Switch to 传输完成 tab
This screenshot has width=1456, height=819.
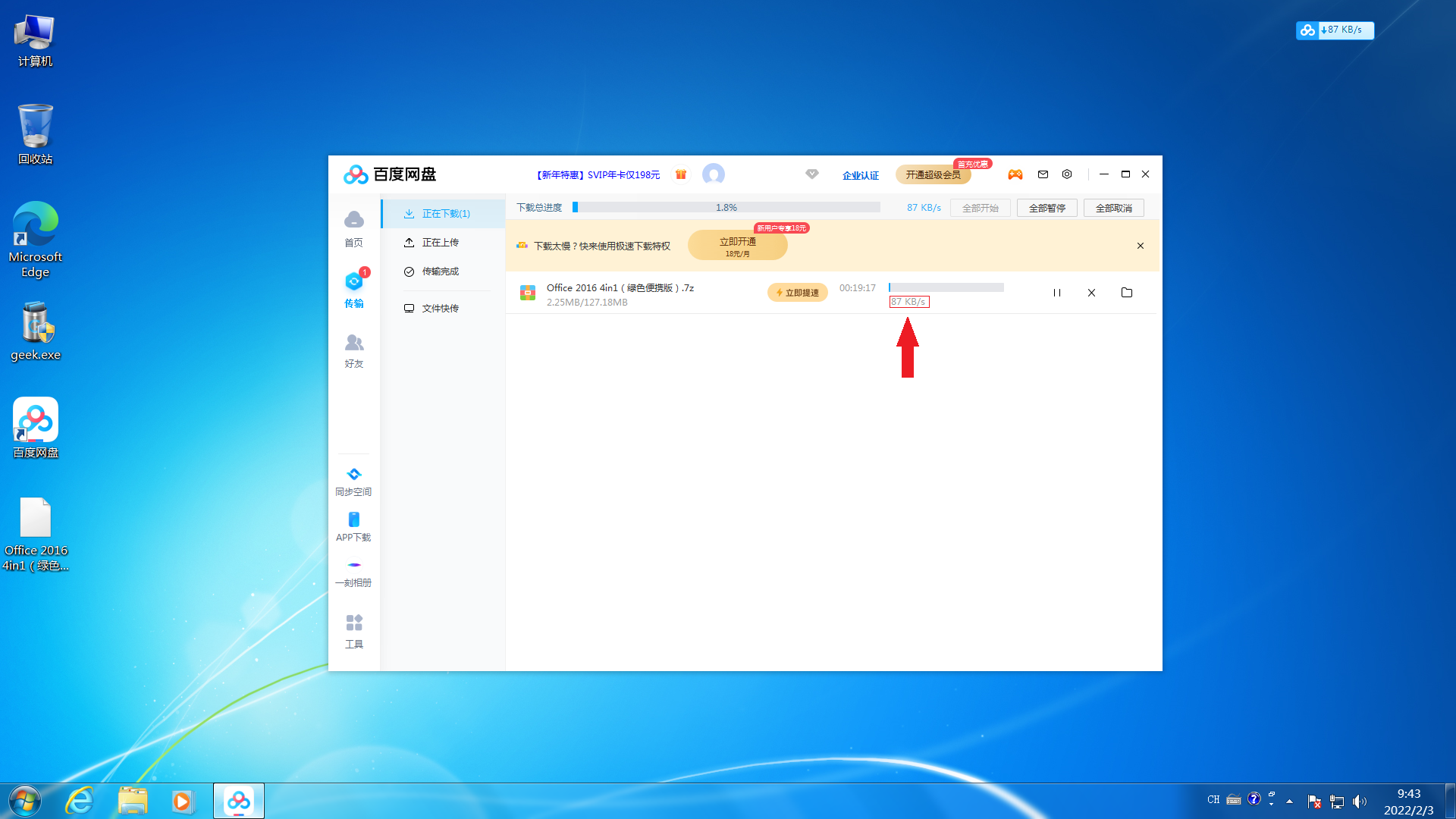(x=443, y=271)
